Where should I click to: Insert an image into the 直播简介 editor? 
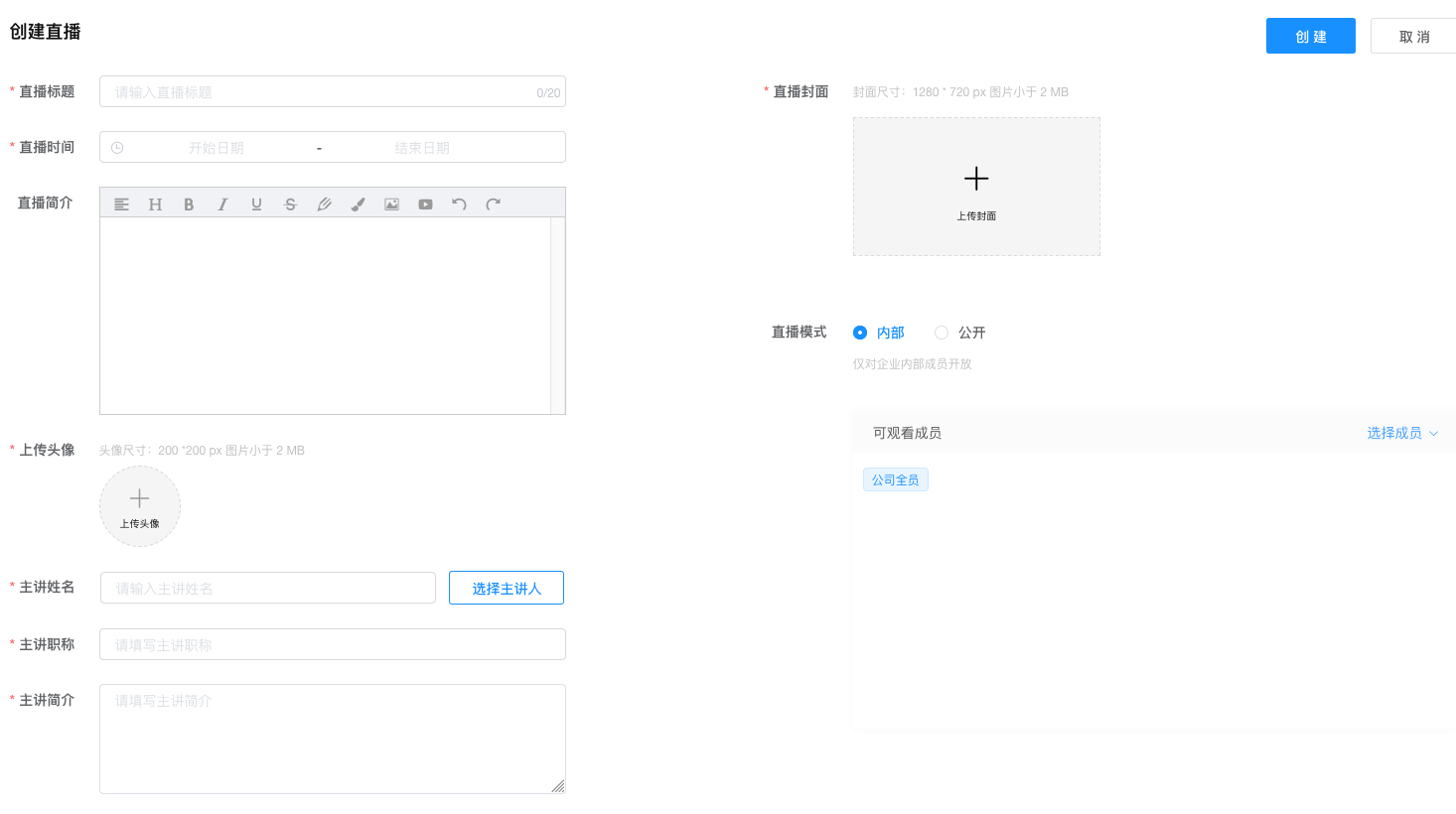[391, 204]
